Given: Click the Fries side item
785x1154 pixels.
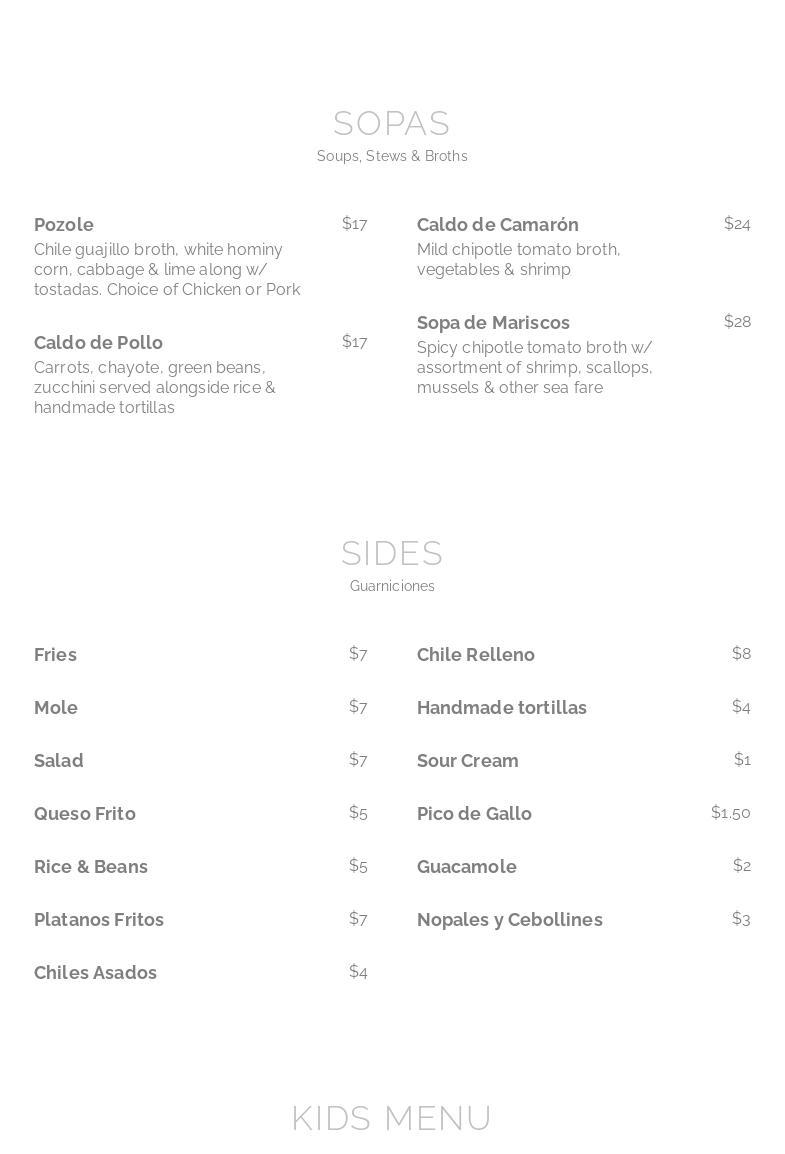Looking at the screenshot, I should [x=55, y=655].
